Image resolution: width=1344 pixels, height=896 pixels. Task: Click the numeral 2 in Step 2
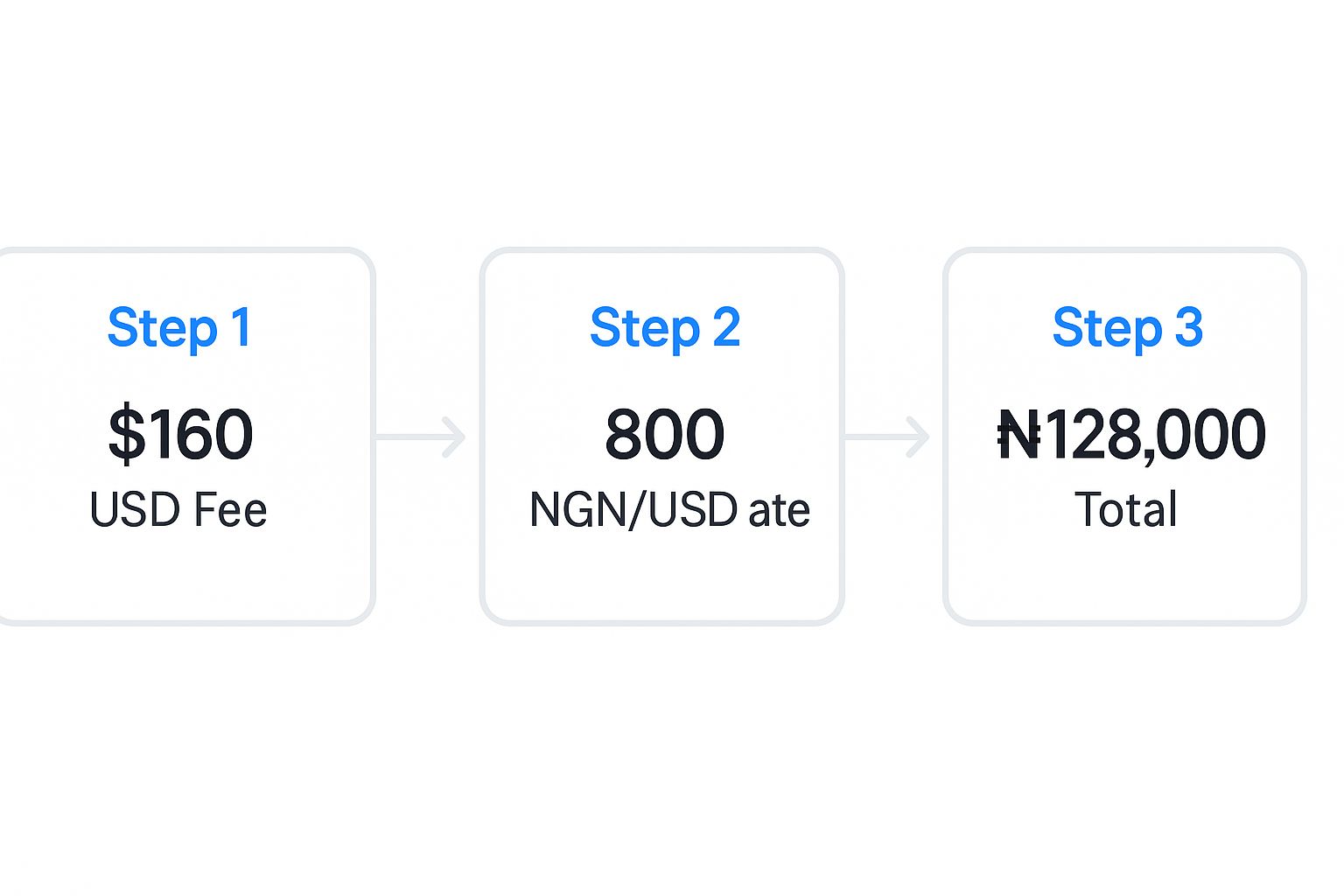726,327
